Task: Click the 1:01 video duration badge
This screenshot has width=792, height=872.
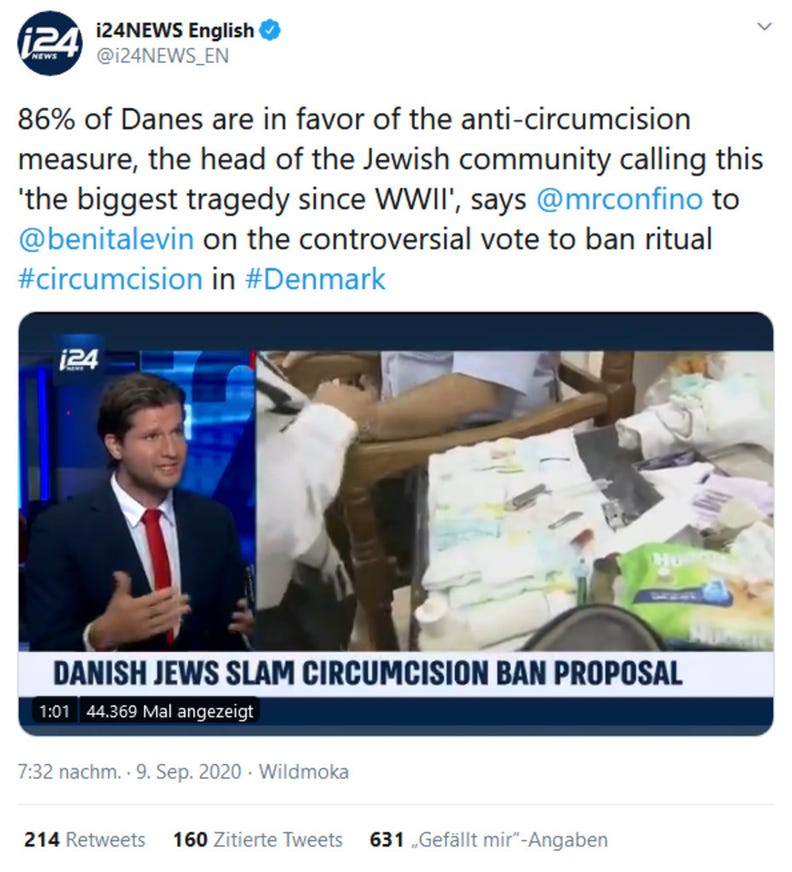Action: 54,711
